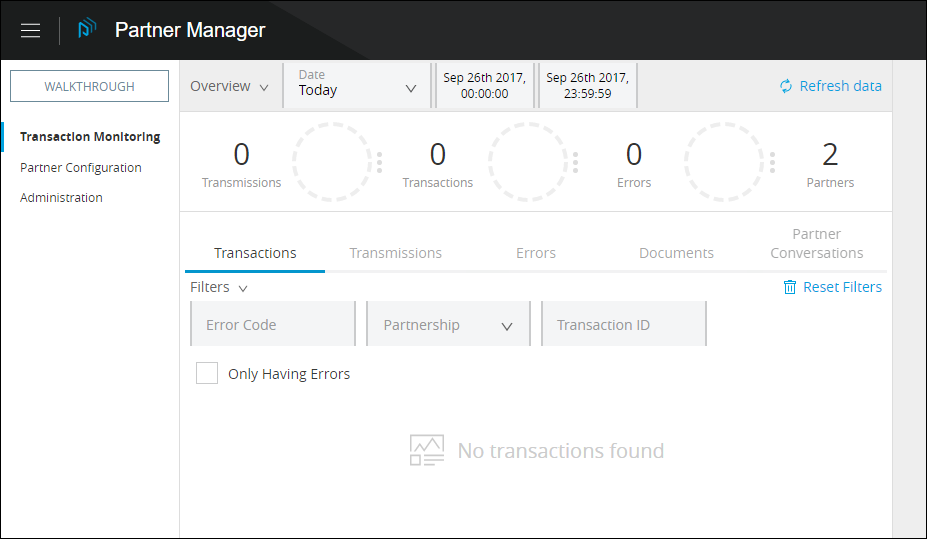Click the dots handle beside Transactions count
Viewport: 927px width, 539px height.
point(575,162)
